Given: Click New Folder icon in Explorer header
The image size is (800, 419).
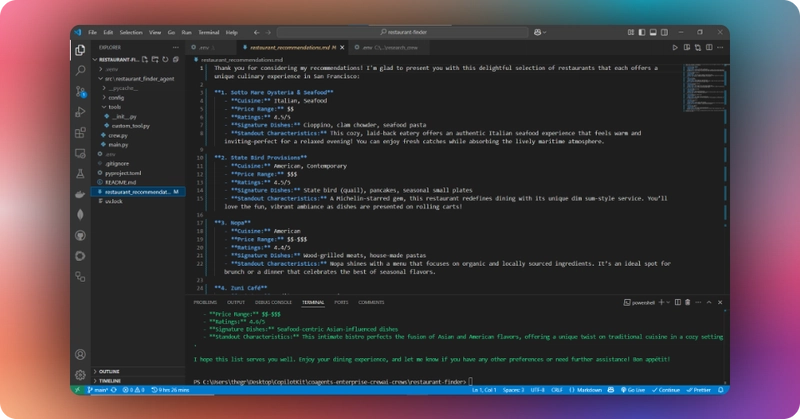Looking at the screenshot, I should pos(155,60).
